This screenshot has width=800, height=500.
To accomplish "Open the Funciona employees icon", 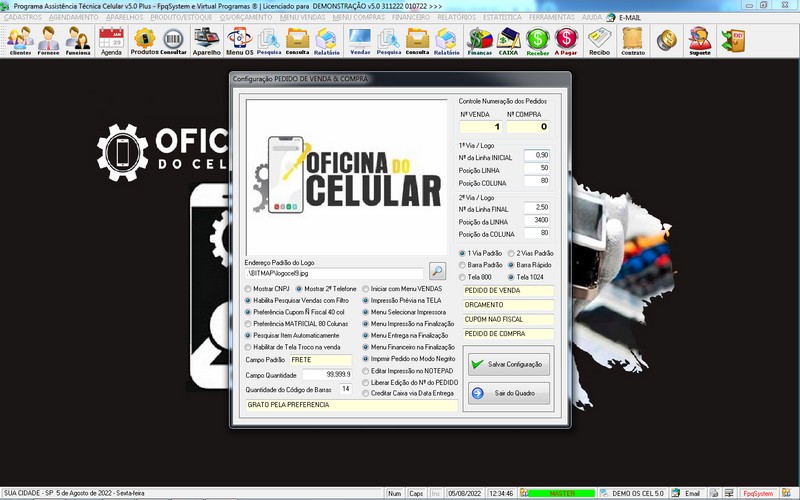I will tap(78, 41).
